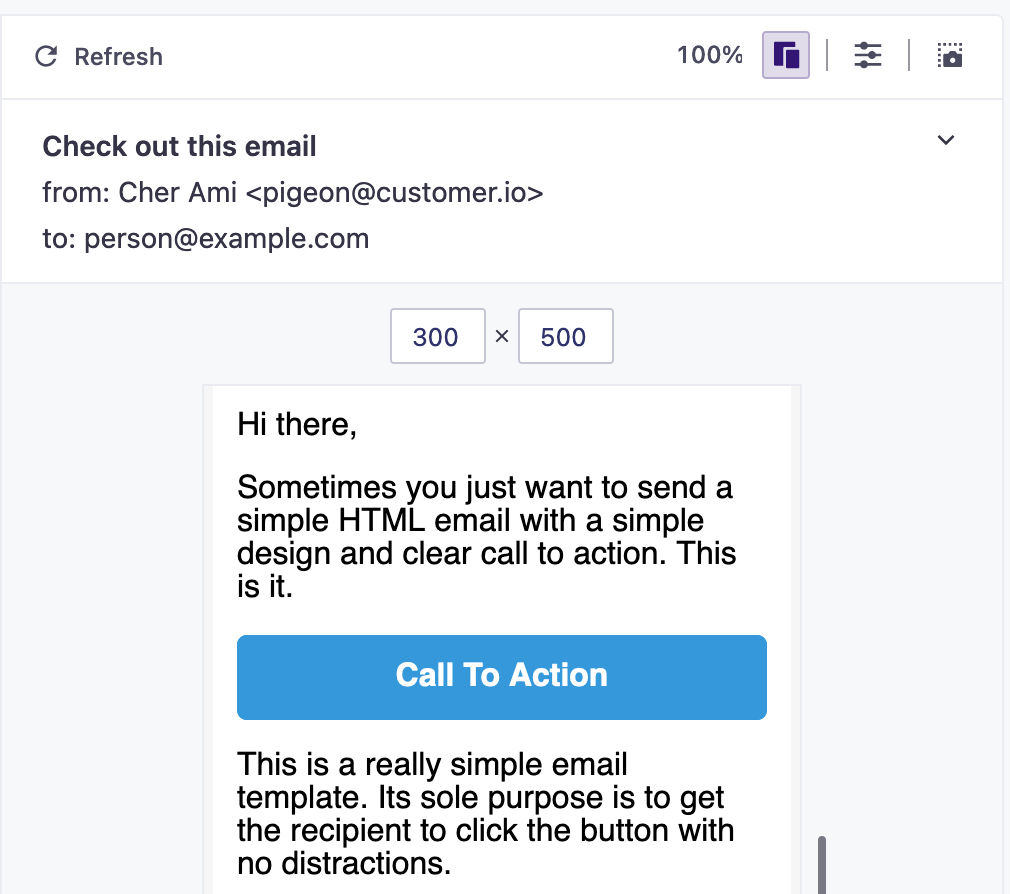Image resolution: width=1010 pixels, height=894 pixels.
Task: Click the viewport height field showing 500
Action: pyautogui.click(x=565, y=337)
